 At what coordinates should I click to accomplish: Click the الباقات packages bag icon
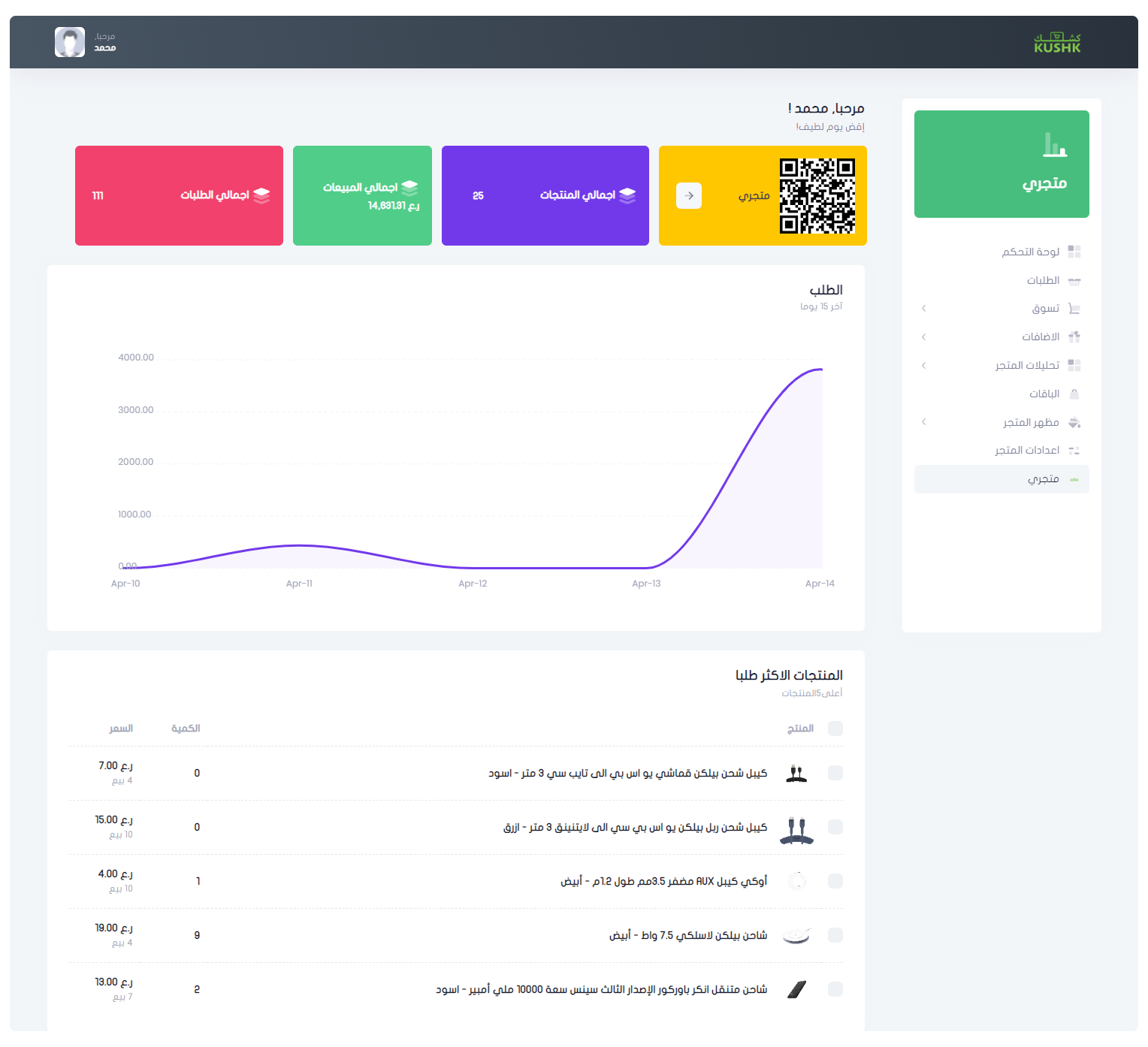coord(1074,394)
